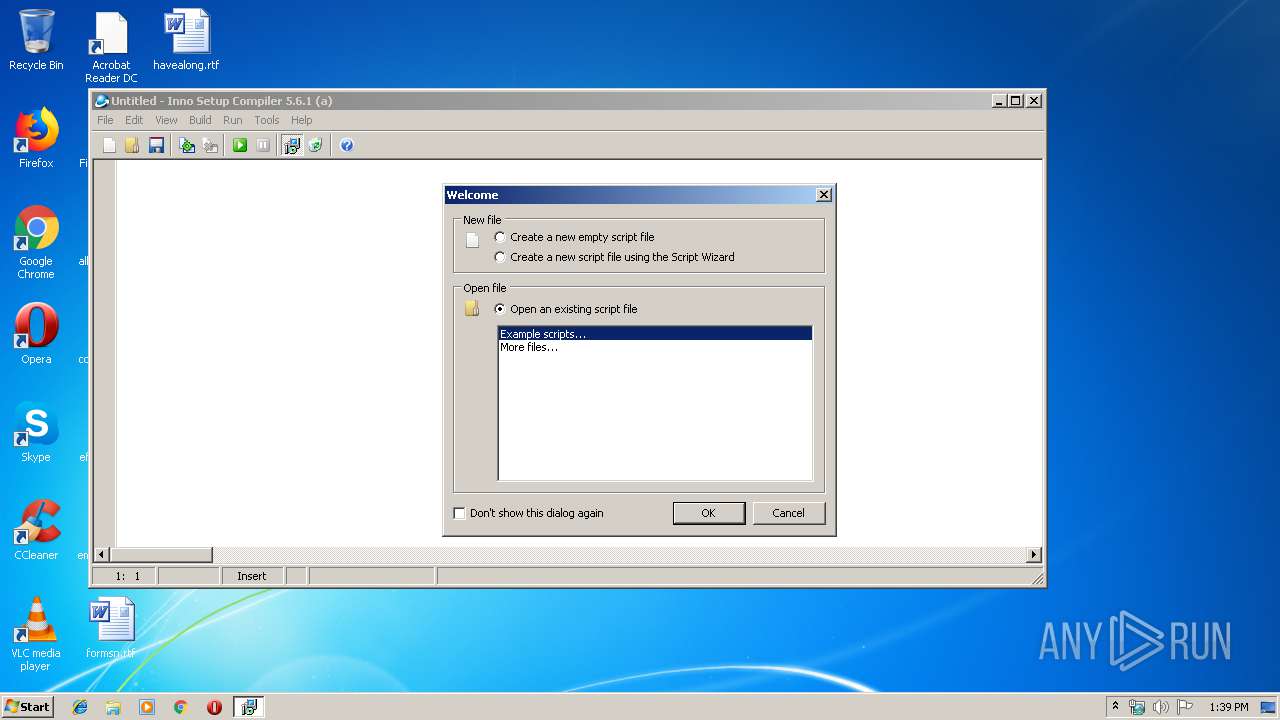1280x720 pixels.
Task: Open Chrome from the taskbar
Action: (x=180, y=707)
